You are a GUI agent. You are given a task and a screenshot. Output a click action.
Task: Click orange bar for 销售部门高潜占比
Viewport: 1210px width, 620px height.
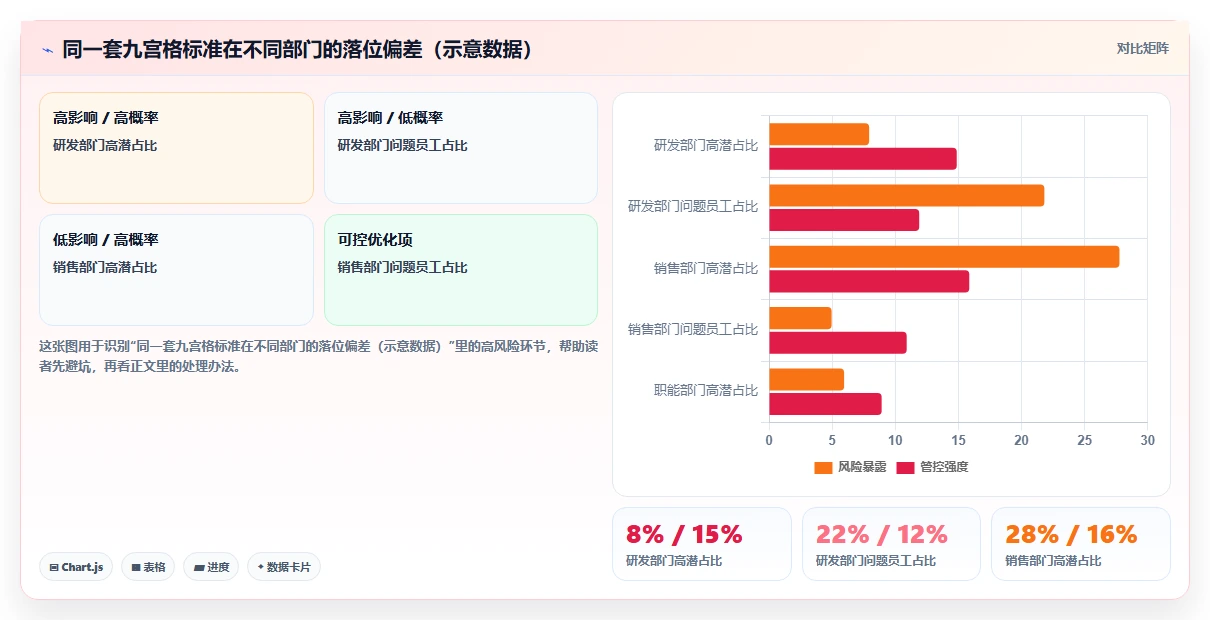tap(944, 257)
